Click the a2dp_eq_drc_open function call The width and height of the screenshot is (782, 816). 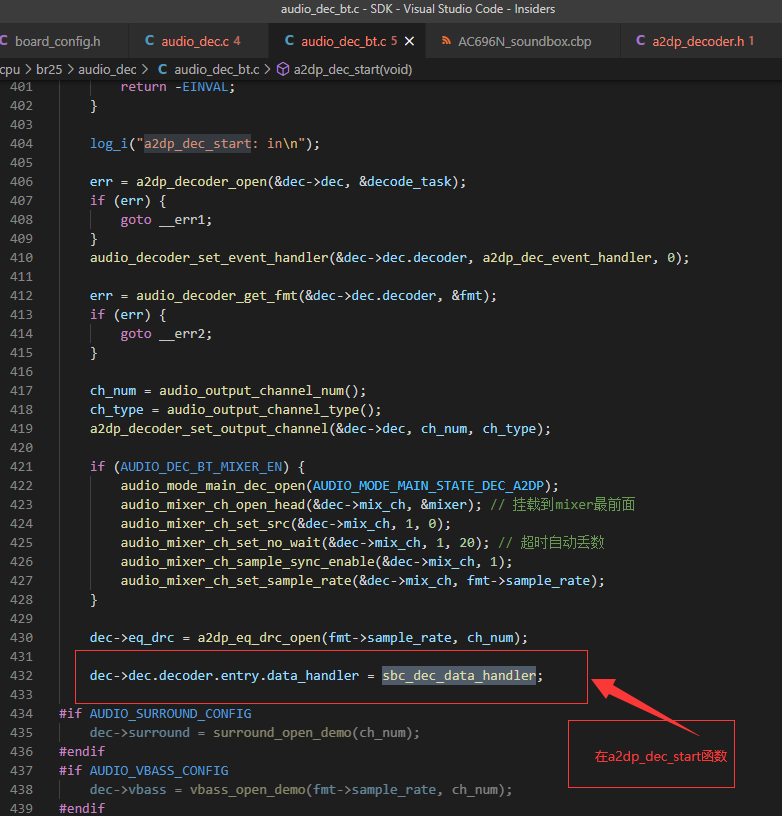pos(259,638)
